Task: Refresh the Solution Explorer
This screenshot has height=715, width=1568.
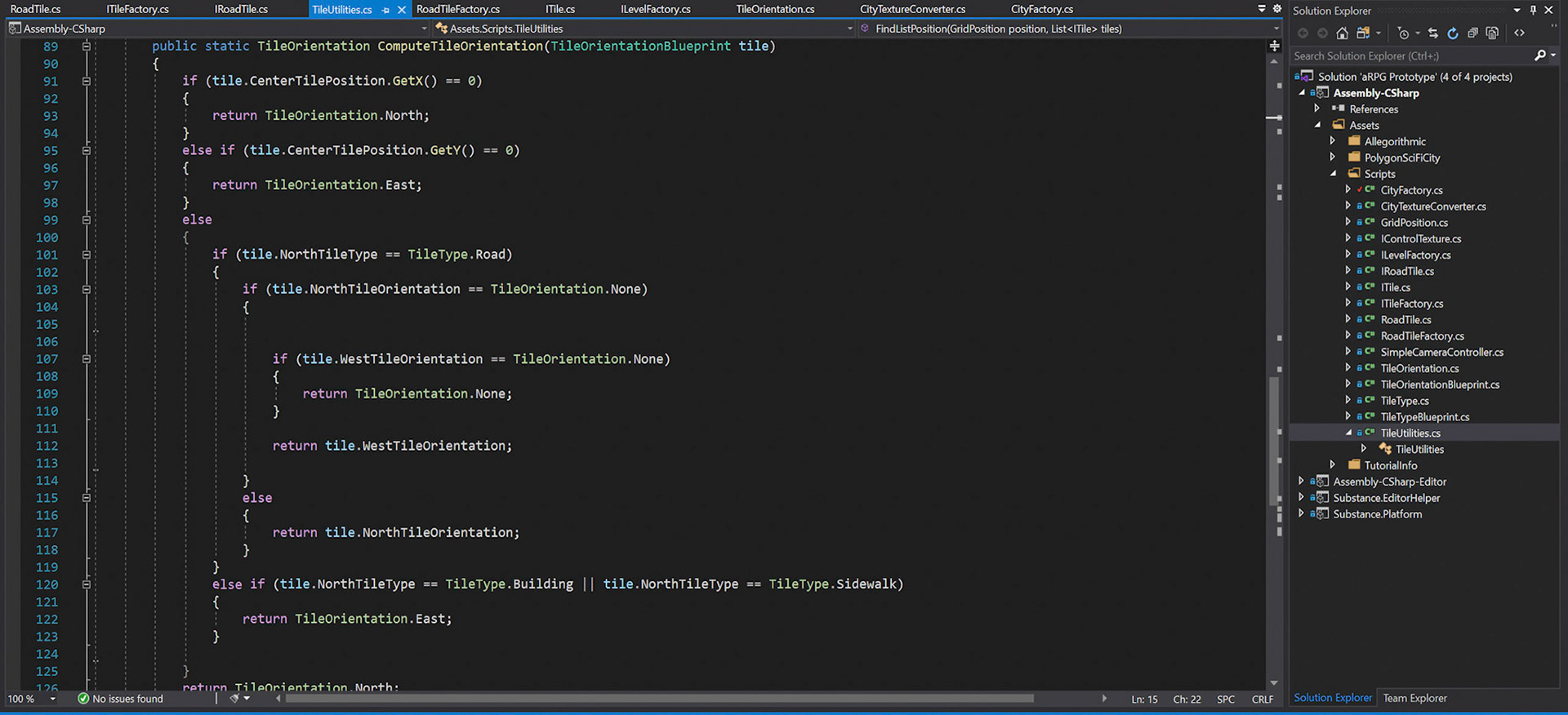Action: [x=1452, y=33]
